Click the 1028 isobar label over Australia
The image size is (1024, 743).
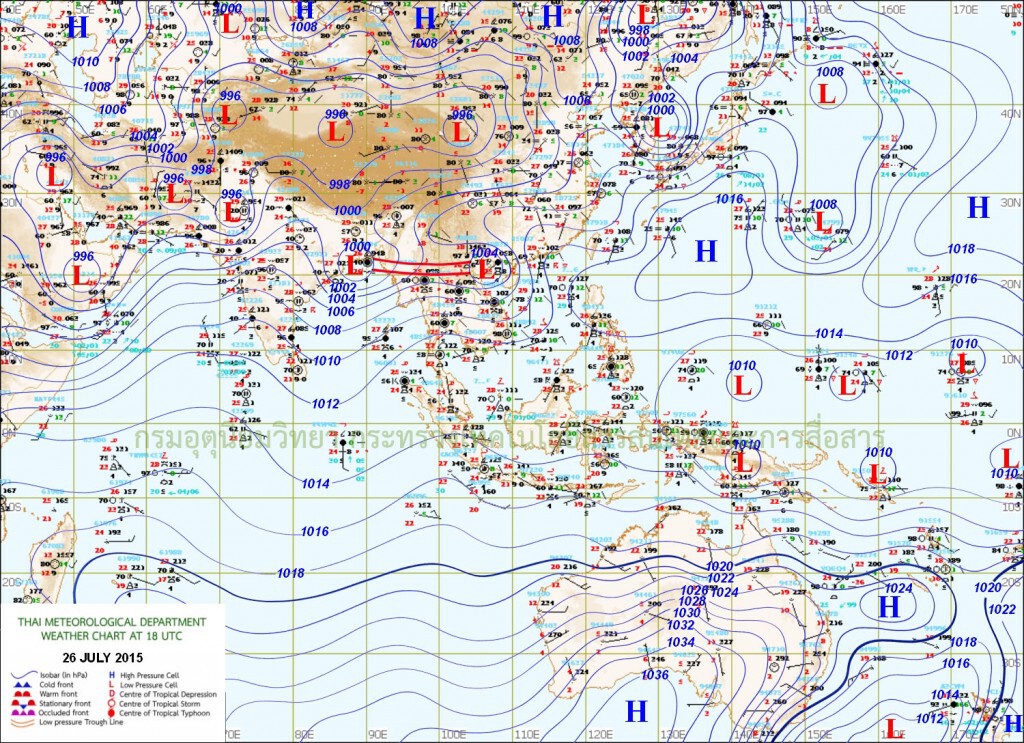pos(692,601)
